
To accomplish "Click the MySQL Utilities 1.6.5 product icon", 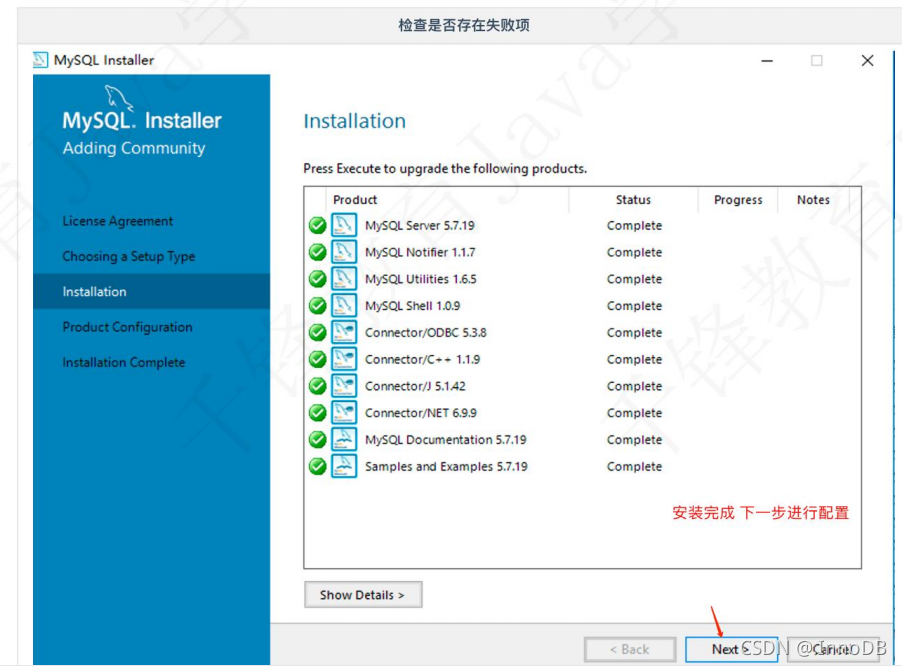I will (x=344, y=279).
